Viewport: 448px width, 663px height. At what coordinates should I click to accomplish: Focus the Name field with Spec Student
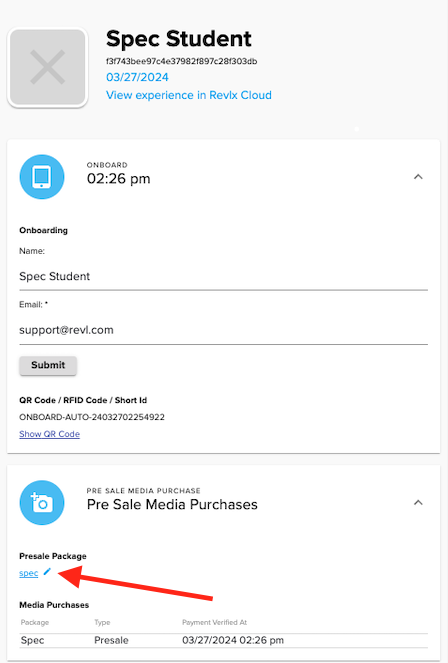pyautogui.click(x=224, y=277)
